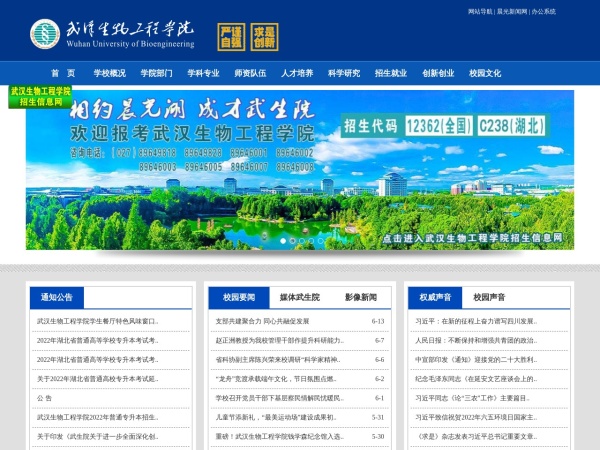Open news "龙舟"竞渡承载端午文化

coord(276,379)
